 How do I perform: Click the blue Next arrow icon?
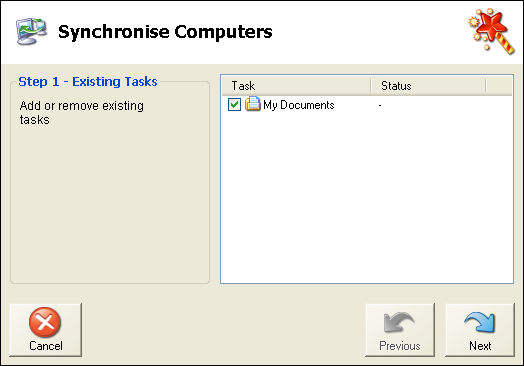[480, 322]
